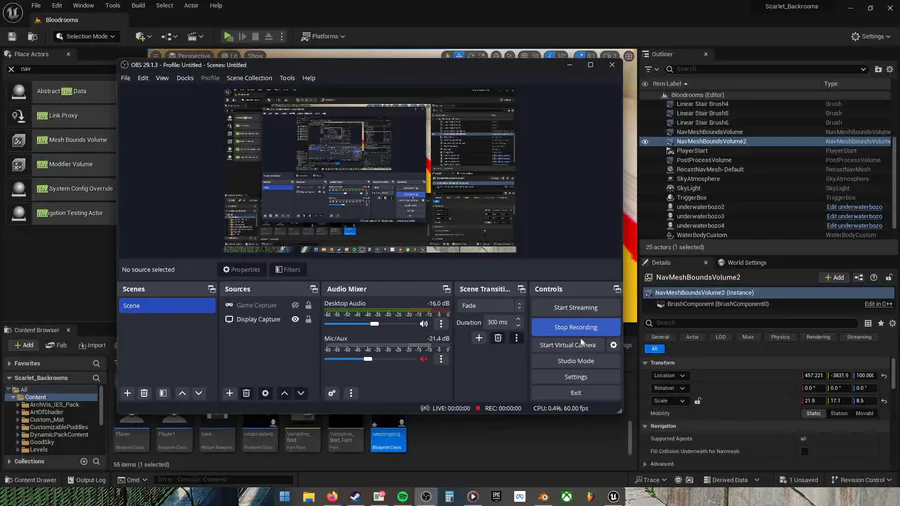The width and height of the screenshot is (900, 506).
Task: Click the Save icon in Unreal toolbar
Action: (12, 36)
